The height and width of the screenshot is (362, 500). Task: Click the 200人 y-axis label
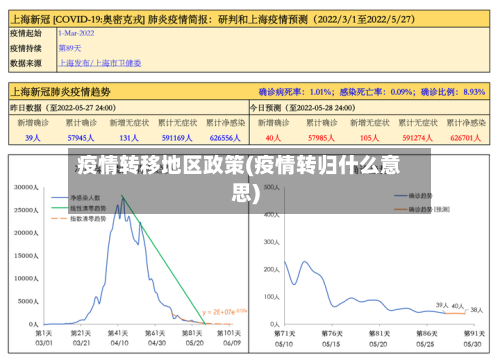[272, 269]
